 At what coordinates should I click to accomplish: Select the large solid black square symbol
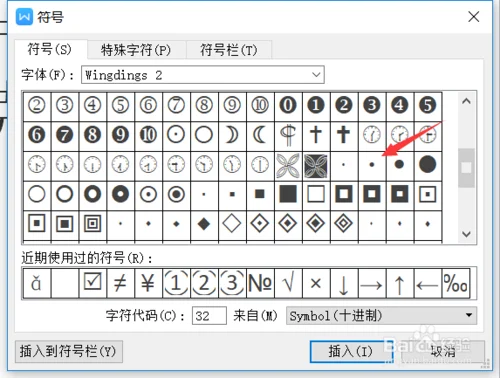288,194
